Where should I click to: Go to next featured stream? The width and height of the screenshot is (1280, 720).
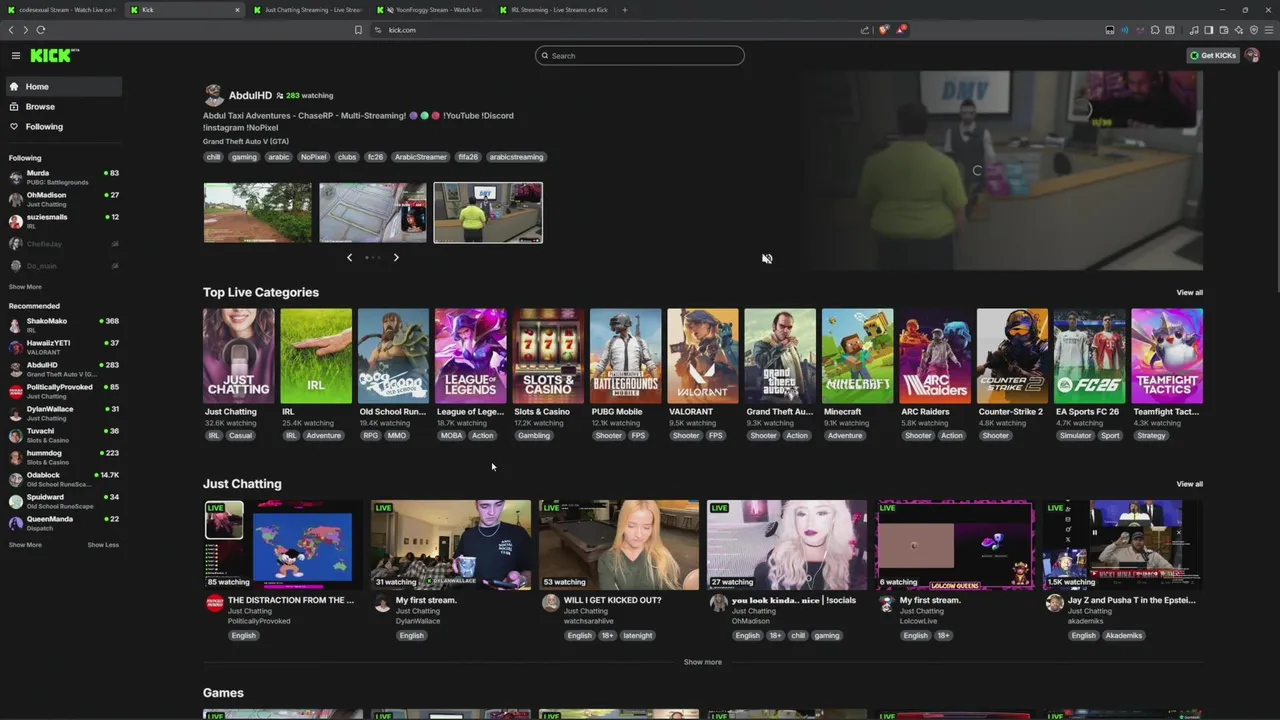point(396,258)
